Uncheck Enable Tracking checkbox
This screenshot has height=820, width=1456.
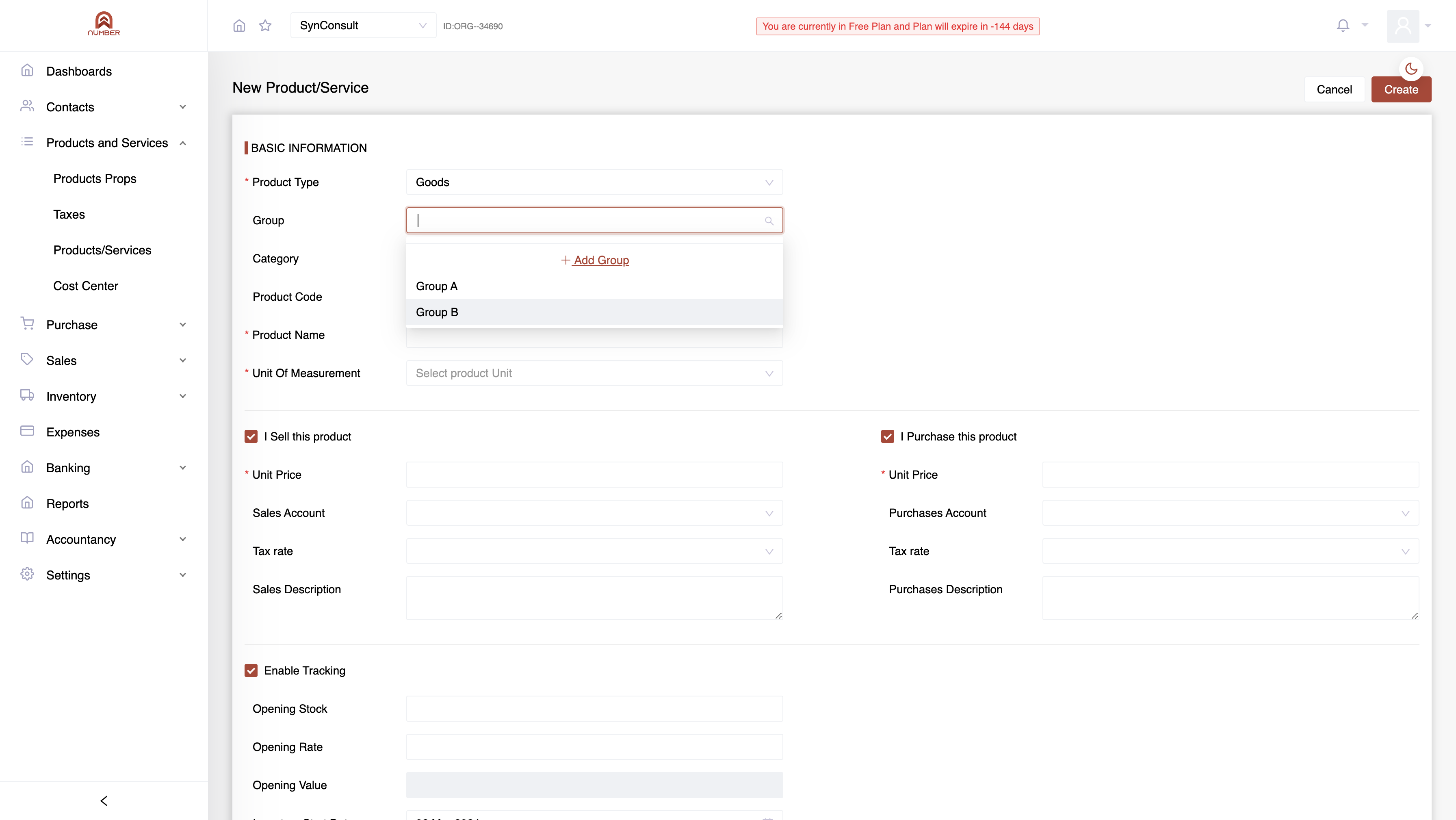[x=251, y=670]
